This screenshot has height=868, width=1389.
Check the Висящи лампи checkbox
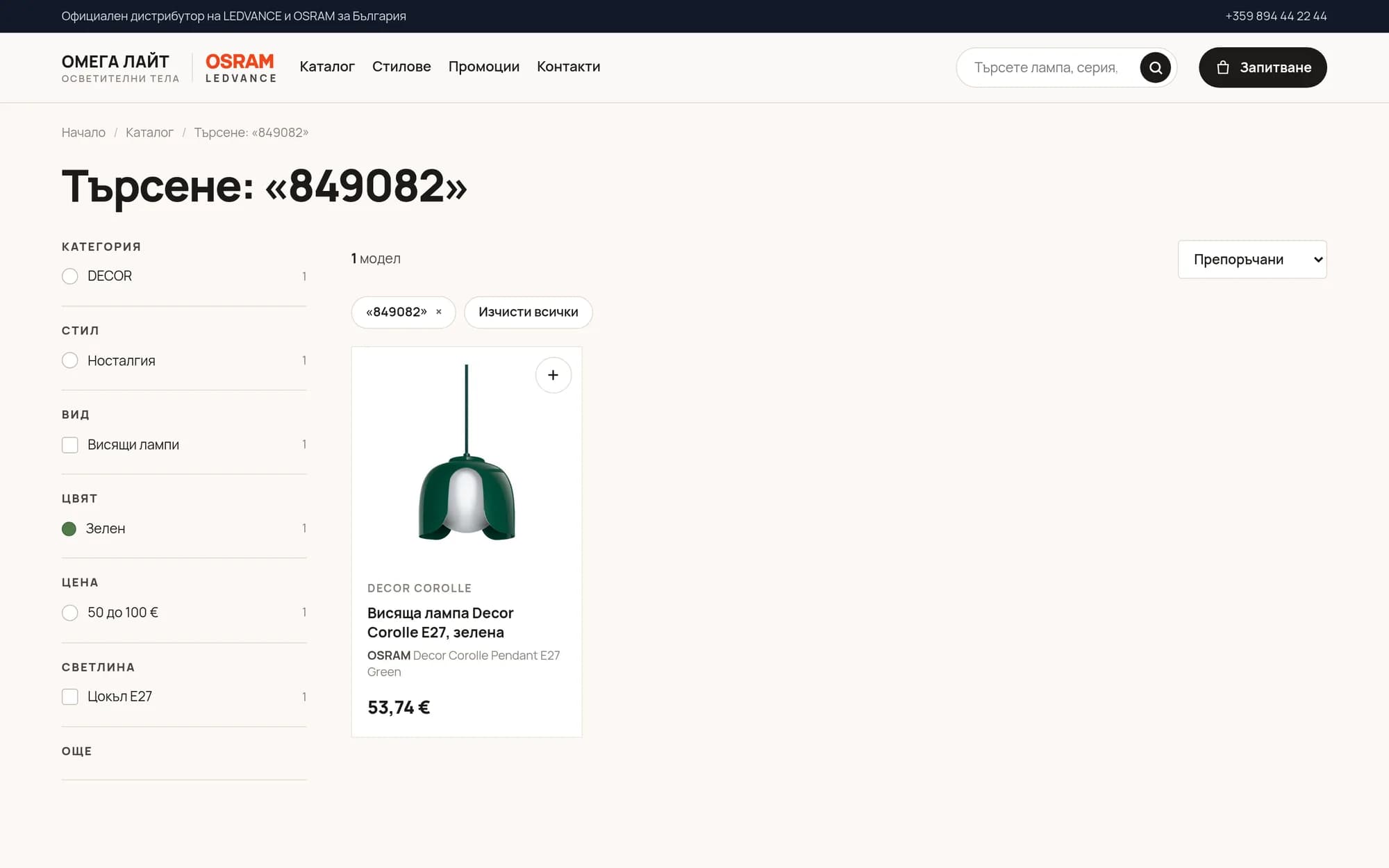click(x=70, y=444)
